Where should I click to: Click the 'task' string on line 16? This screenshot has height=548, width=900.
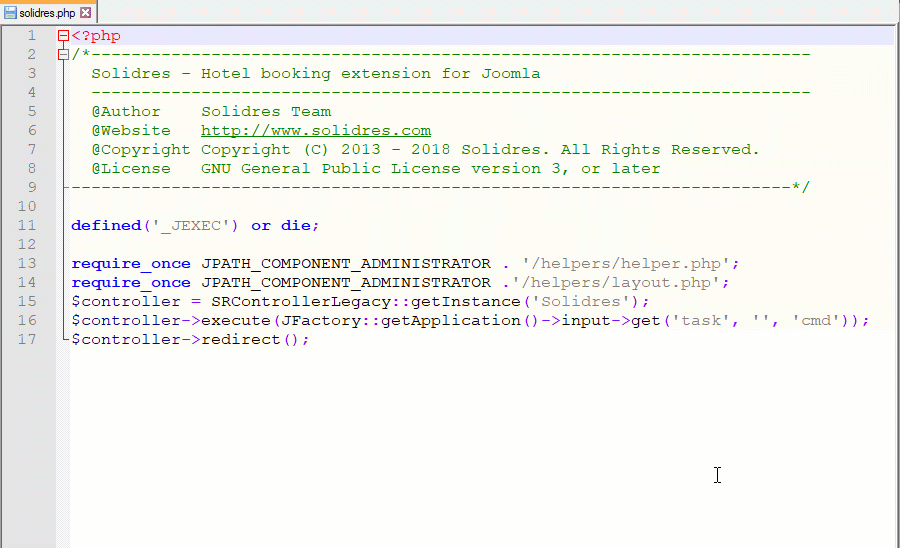click(701, 320)
